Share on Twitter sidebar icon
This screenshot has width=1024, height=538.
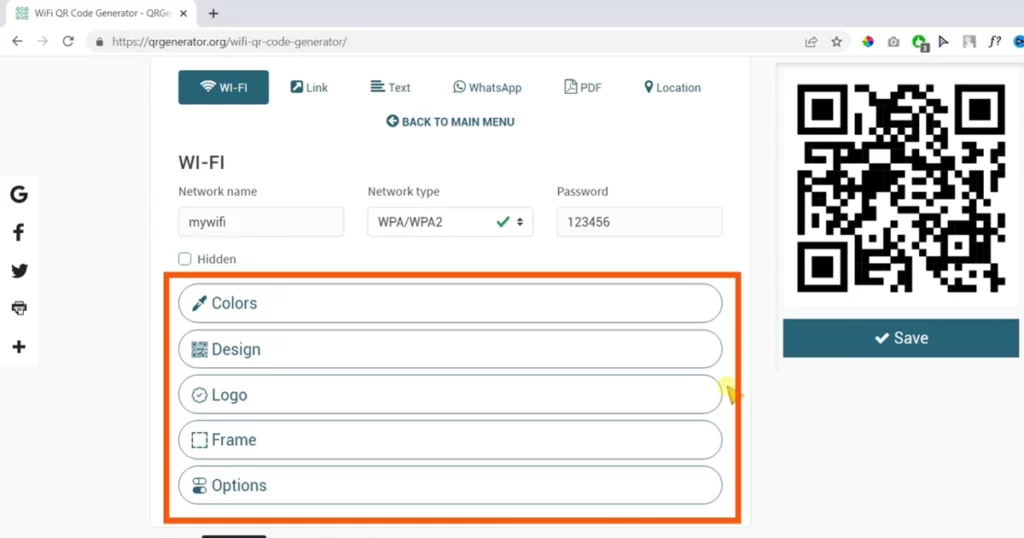pos(19,270)
